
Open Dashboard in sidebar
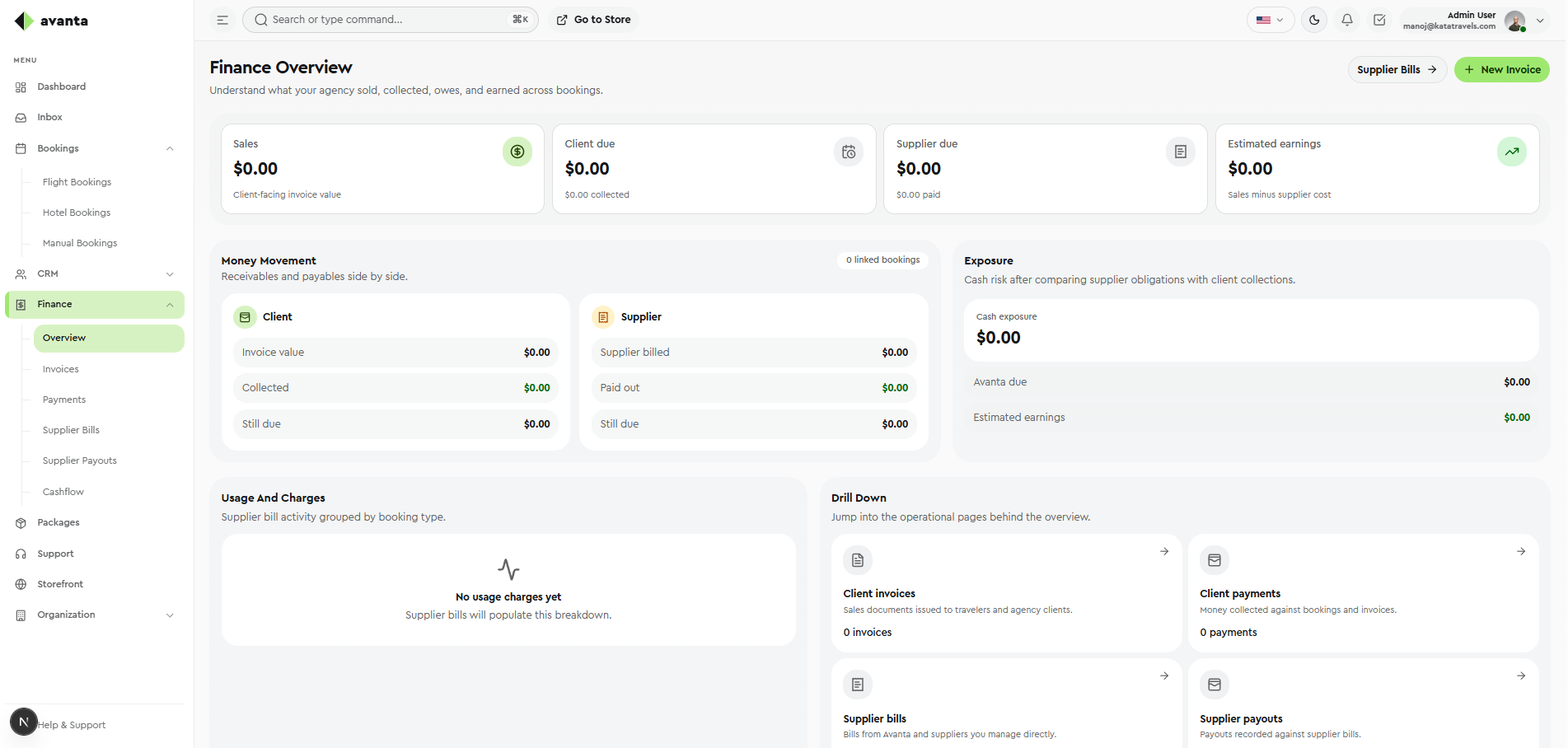95,86
